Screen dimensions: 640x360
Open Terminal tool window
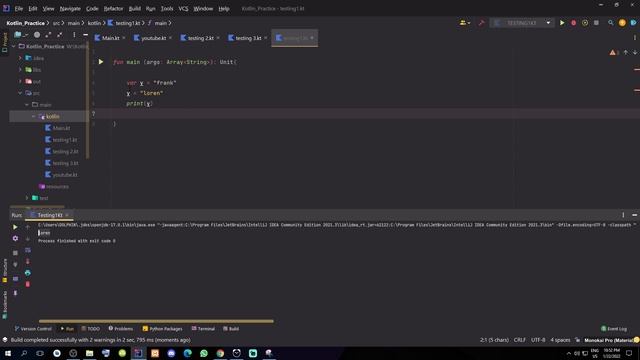tap(203, 329)
